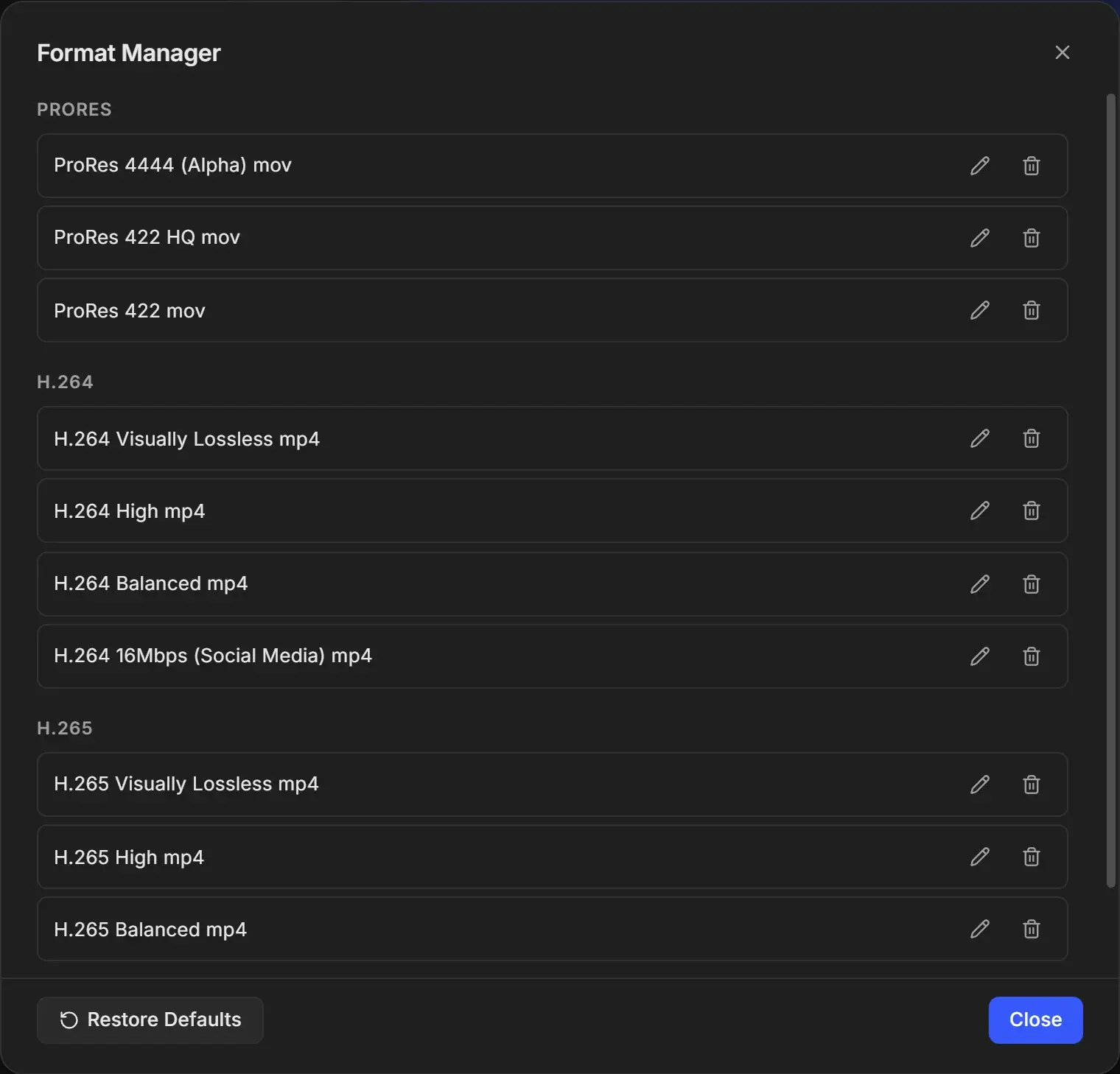This screenshot has height=1074, width=1120.
Task: Select the H.264 Balanced mp4 name
Action: tap(150, 583)
